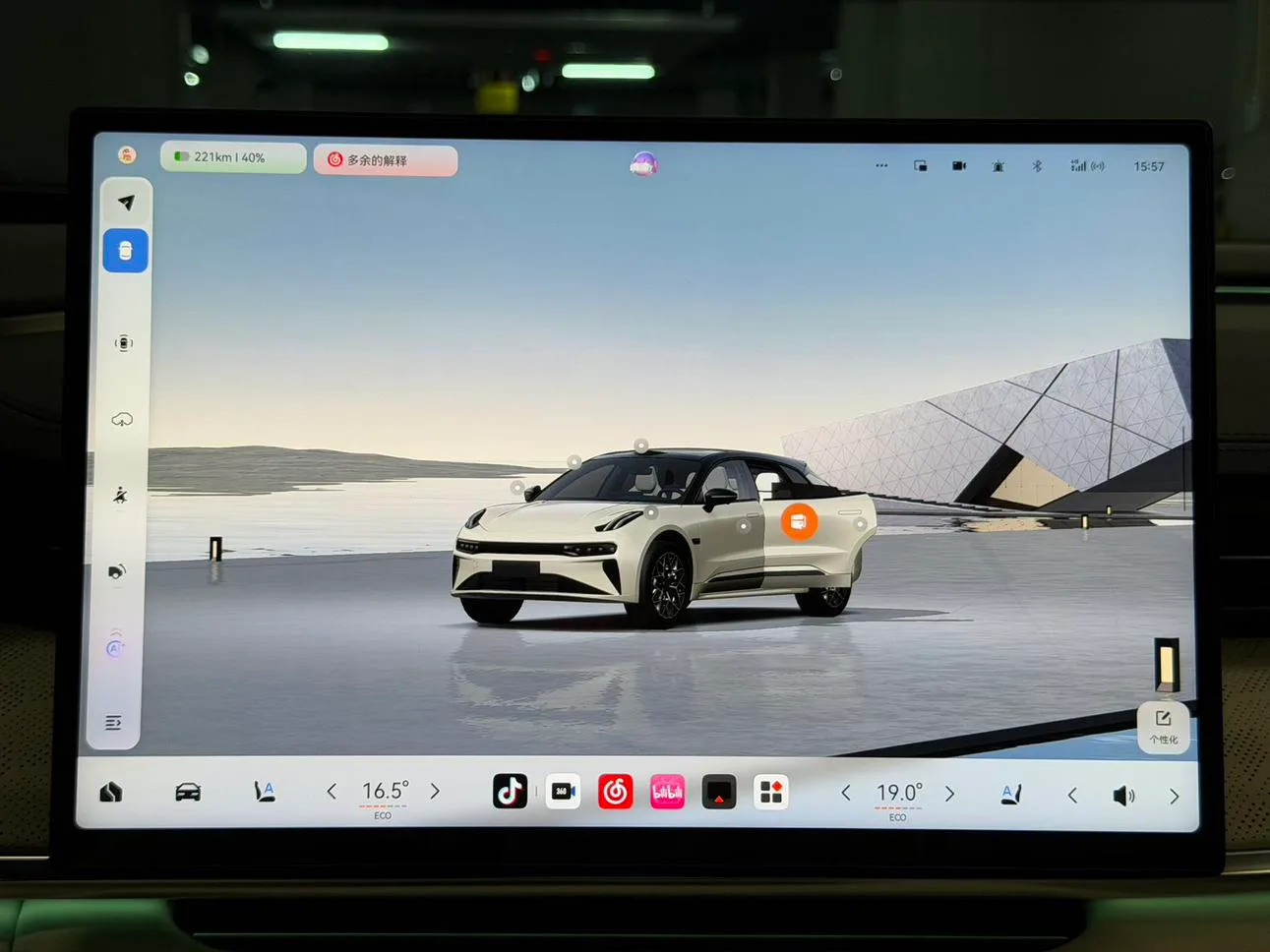Image resolution: width=1270 pixels, height=952 pixels.
Task: Launch the dark app with red triangle
Action: click(x=719, y=793)
